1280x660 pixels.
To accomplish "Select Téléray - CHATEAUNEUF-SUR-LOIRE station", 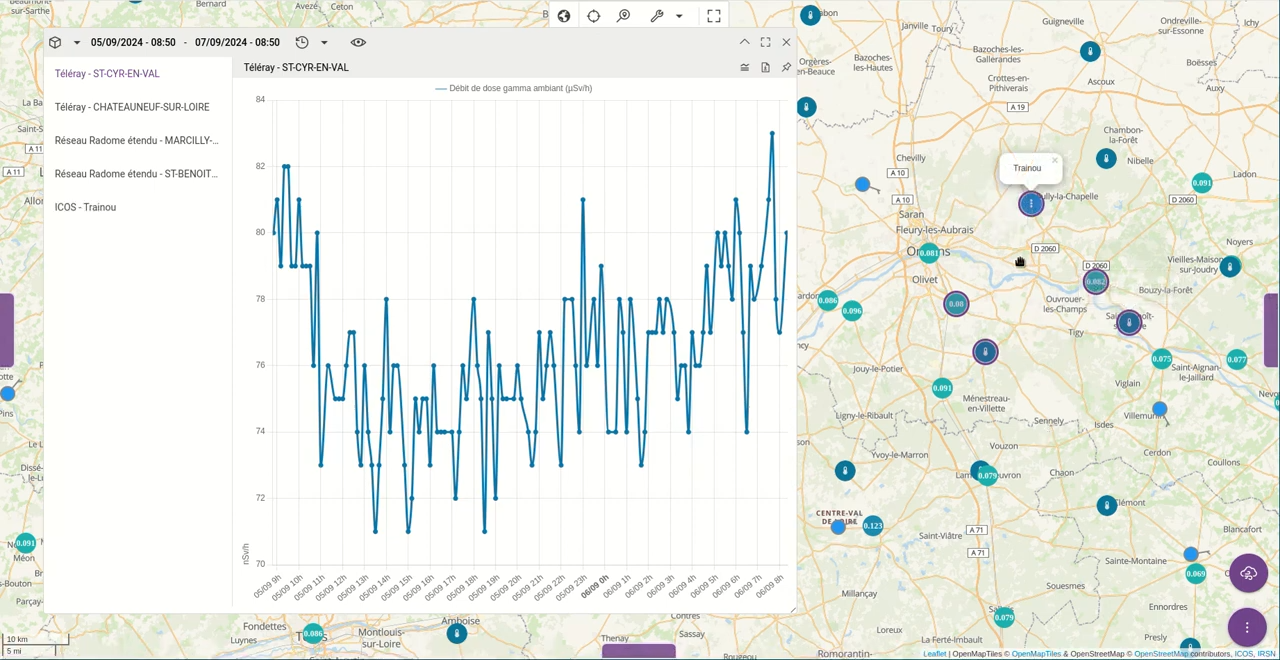I will (132, 107).
